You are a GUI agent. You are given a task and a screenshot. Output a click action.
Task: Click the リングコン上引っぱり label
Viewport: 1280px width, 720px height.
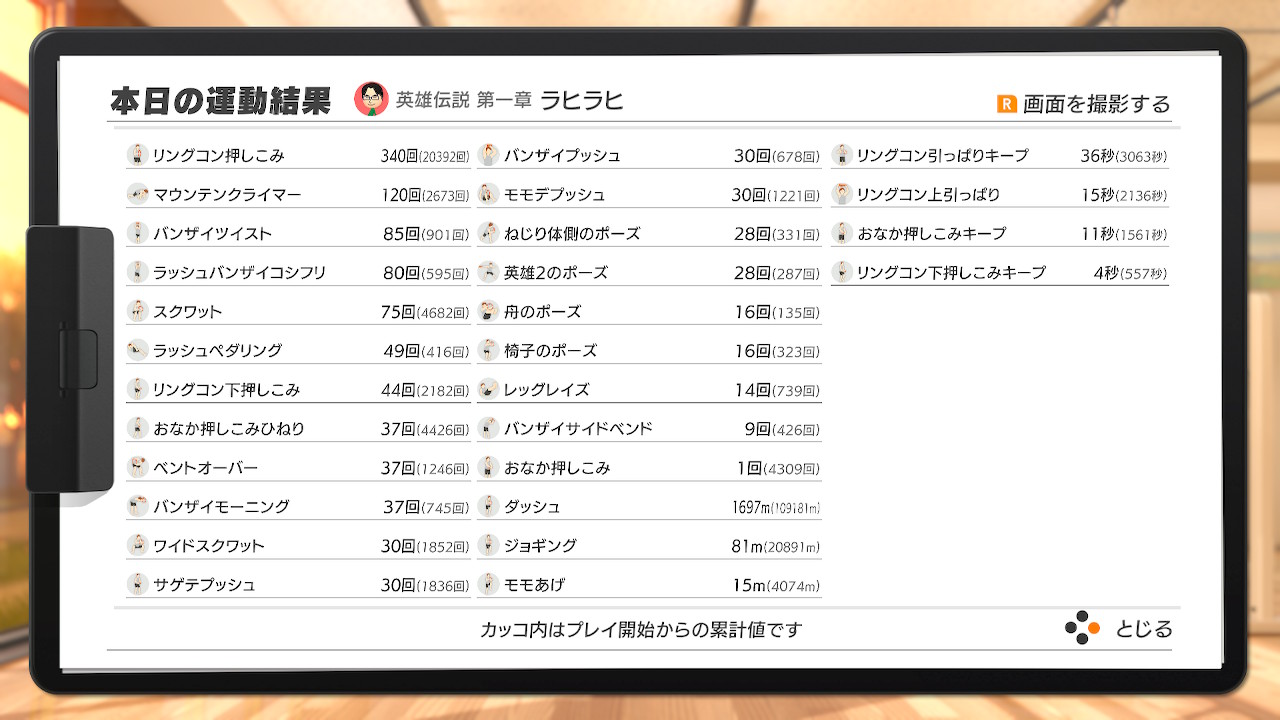tap(929, 195)
